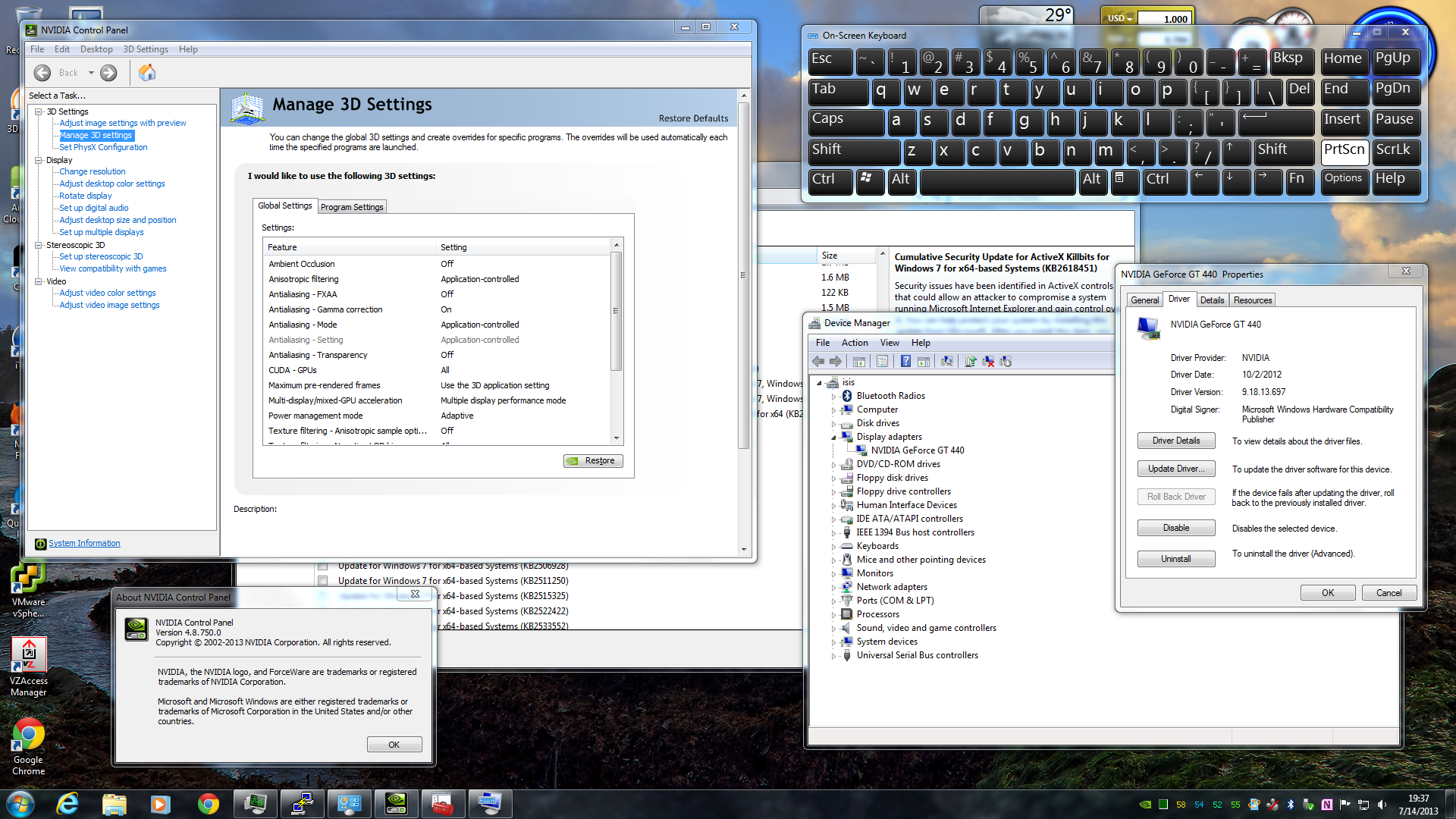The width and height of the screenshot is (1456, 819).
Task: Click OK in About NVIDIA Control Panel
Action: [394, 745]
